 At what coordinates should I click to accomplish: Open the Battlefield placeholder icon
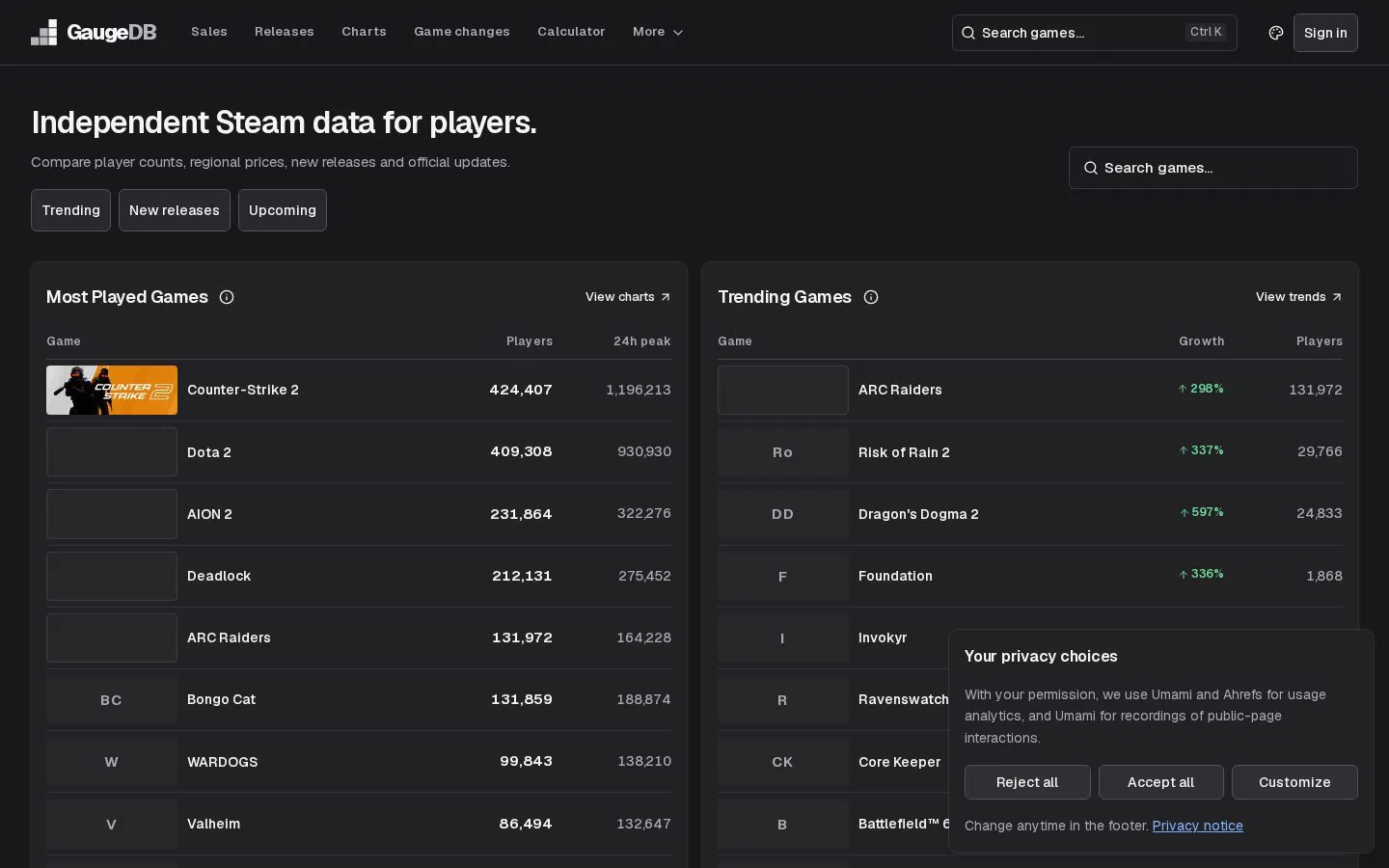783,824
